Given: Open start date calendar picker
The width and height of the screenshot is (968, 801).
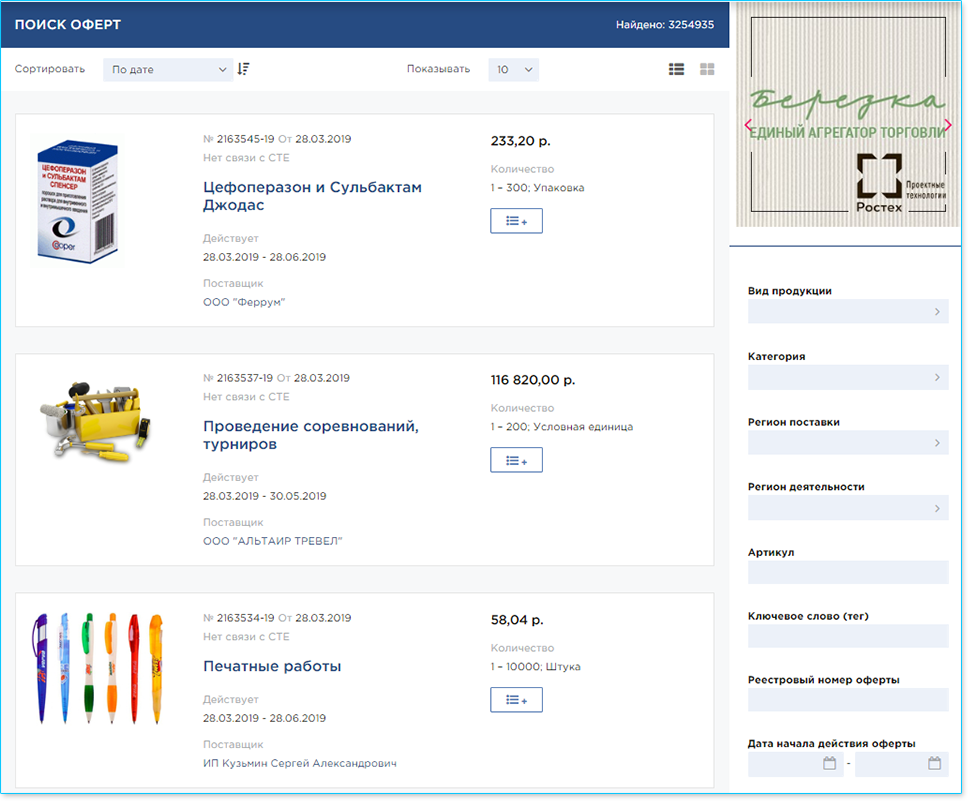Looking at the screenshot, I should point(829,763).
